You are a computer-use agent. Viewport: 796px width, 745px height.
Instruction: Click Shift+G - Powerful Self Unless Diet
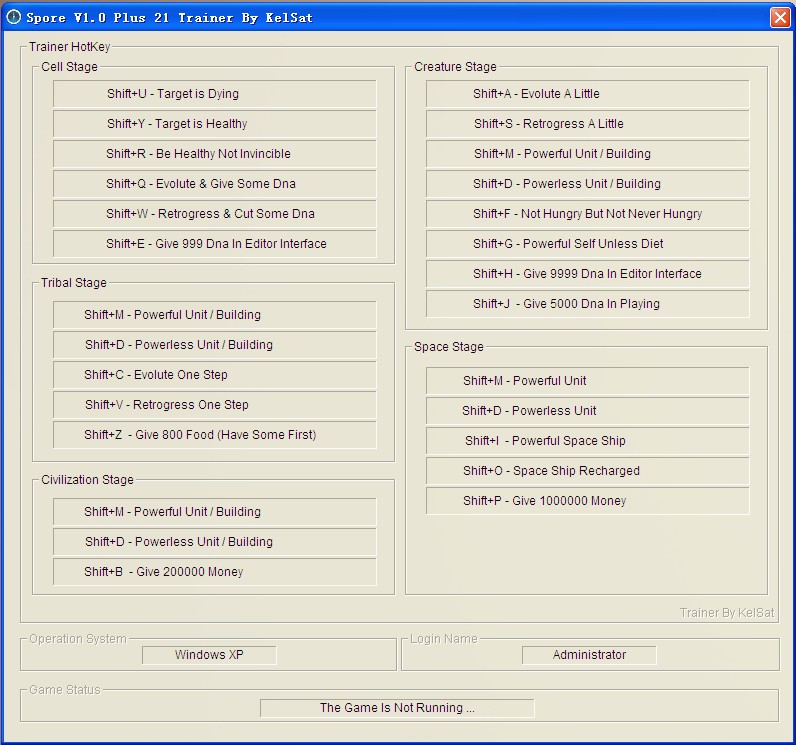(587, 244)
